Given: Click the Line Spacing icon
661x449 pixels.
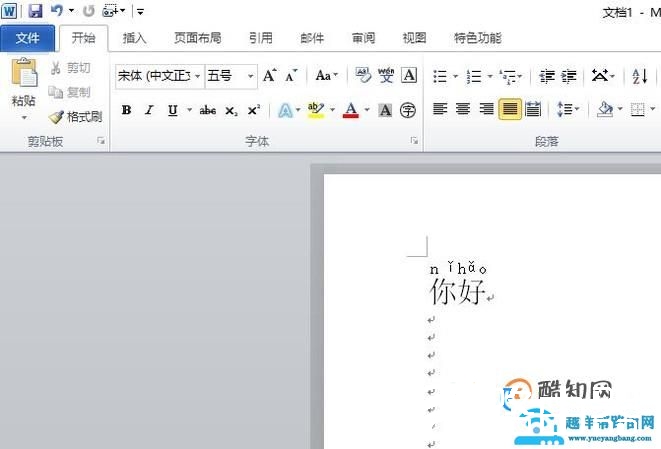Looking at the screenshot, I should click(x=565, y=109).
